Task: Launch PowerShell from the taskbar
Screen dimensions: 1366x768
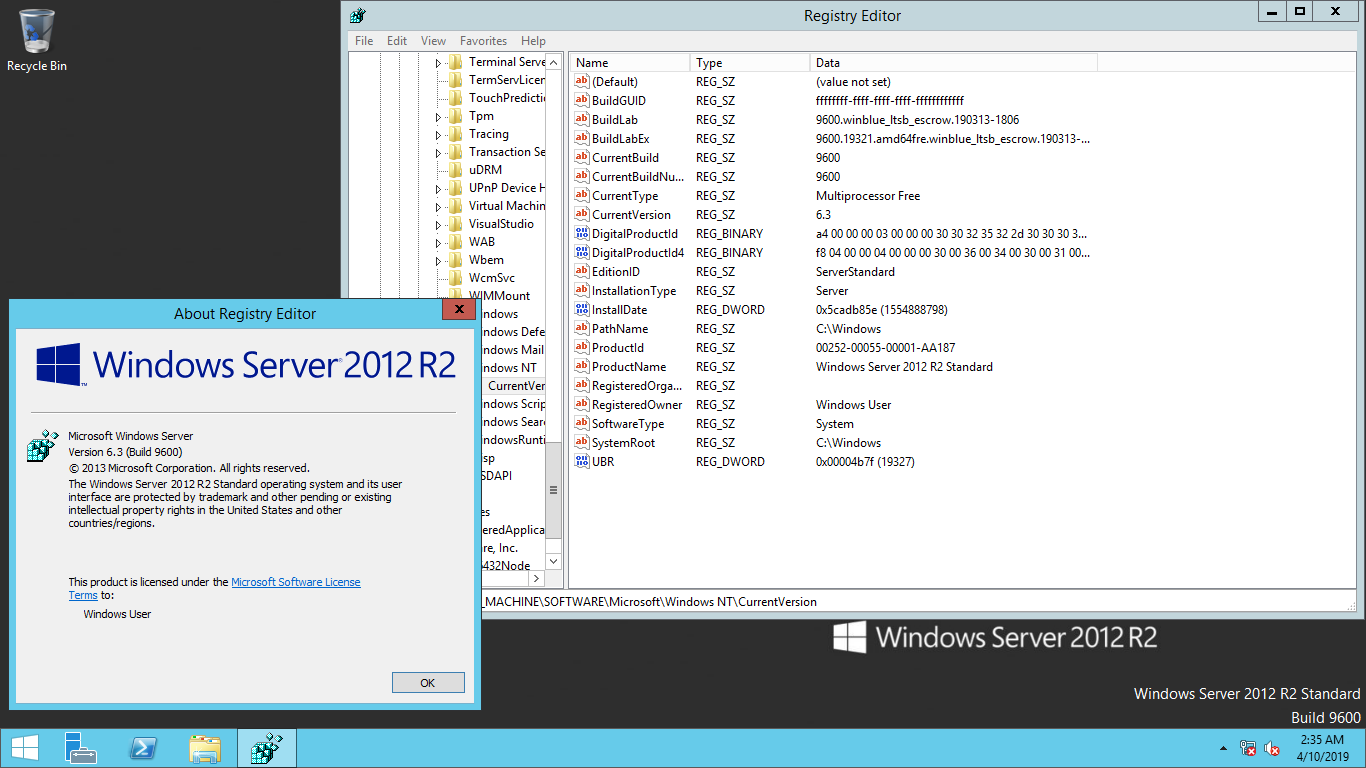Action: coord(143,748)
